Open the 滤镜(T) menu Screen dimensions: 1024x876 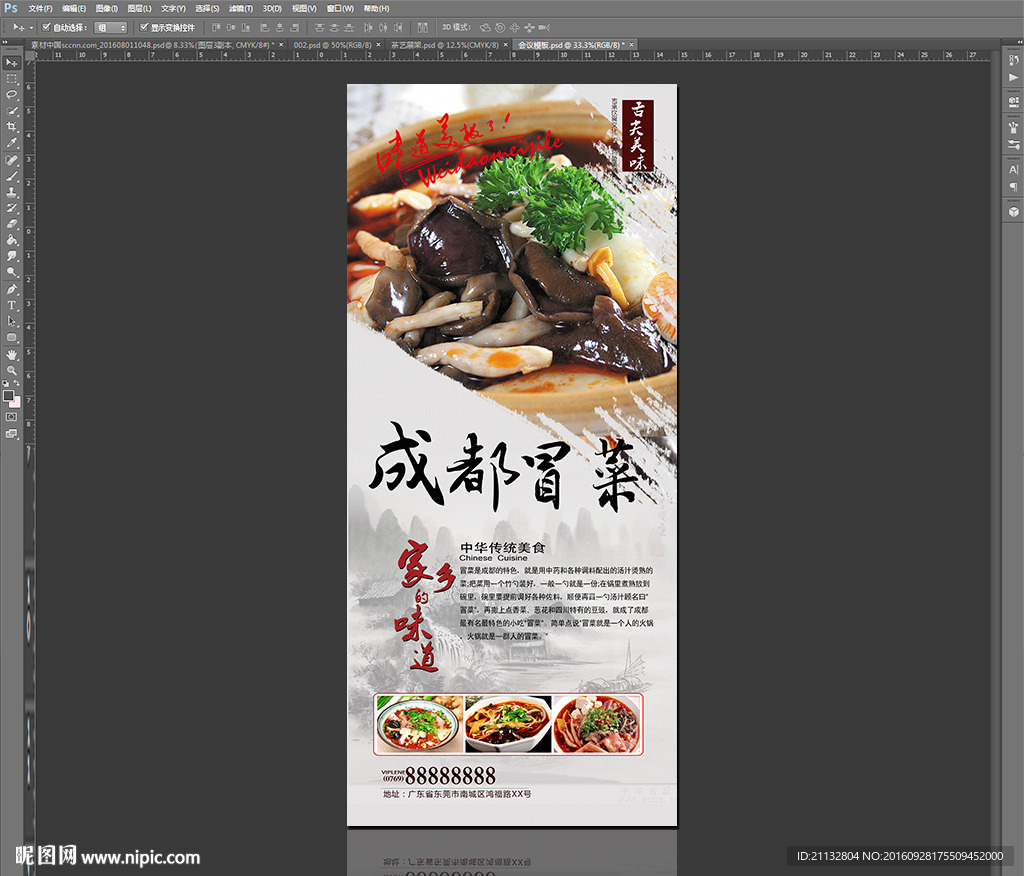pyautogui.click(x=240, y=8)
